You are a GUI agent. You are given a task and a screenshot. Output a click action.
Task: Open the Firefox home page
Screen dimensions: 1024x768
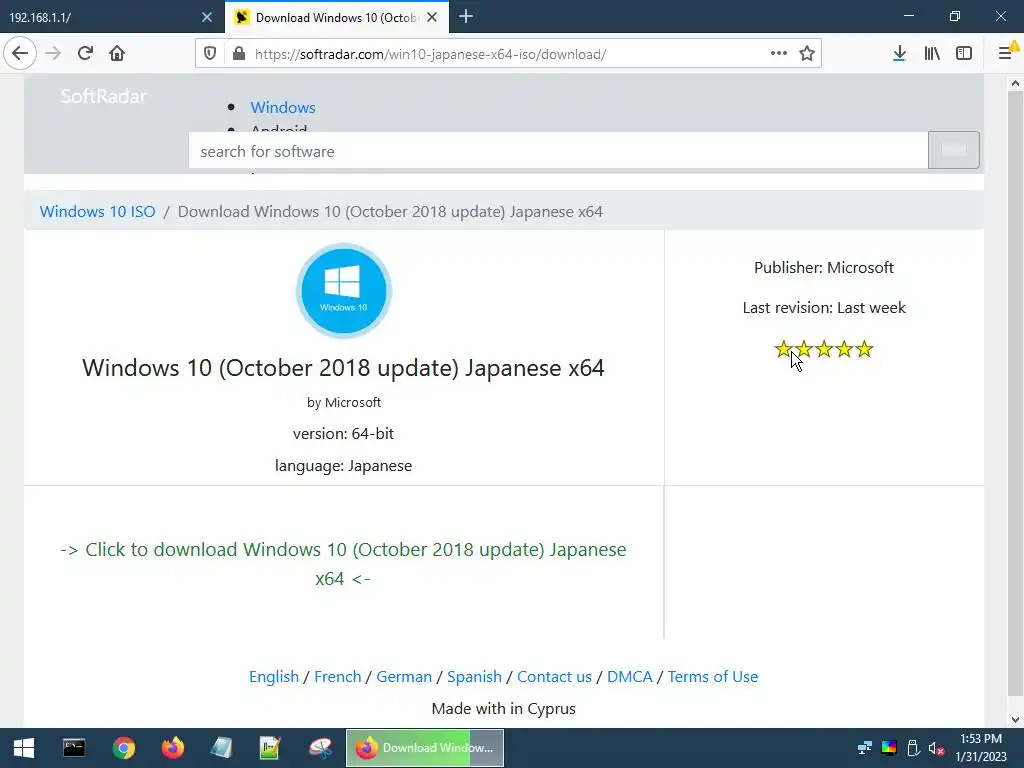click(117, 54)
